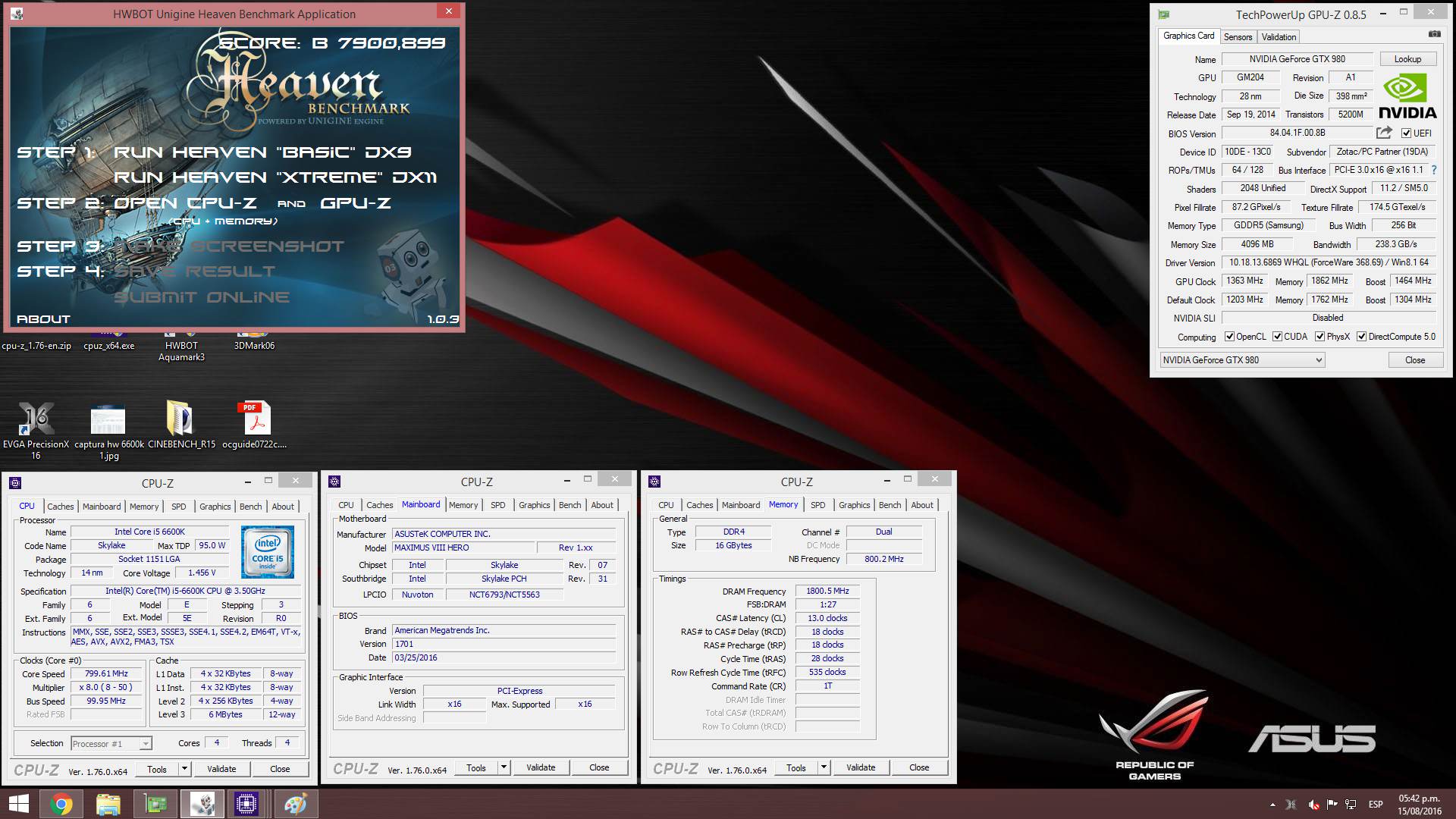The height and width of the screenshot is (819, 1456).
Task: Click the network tray icon
Action: pos(1351,804)
